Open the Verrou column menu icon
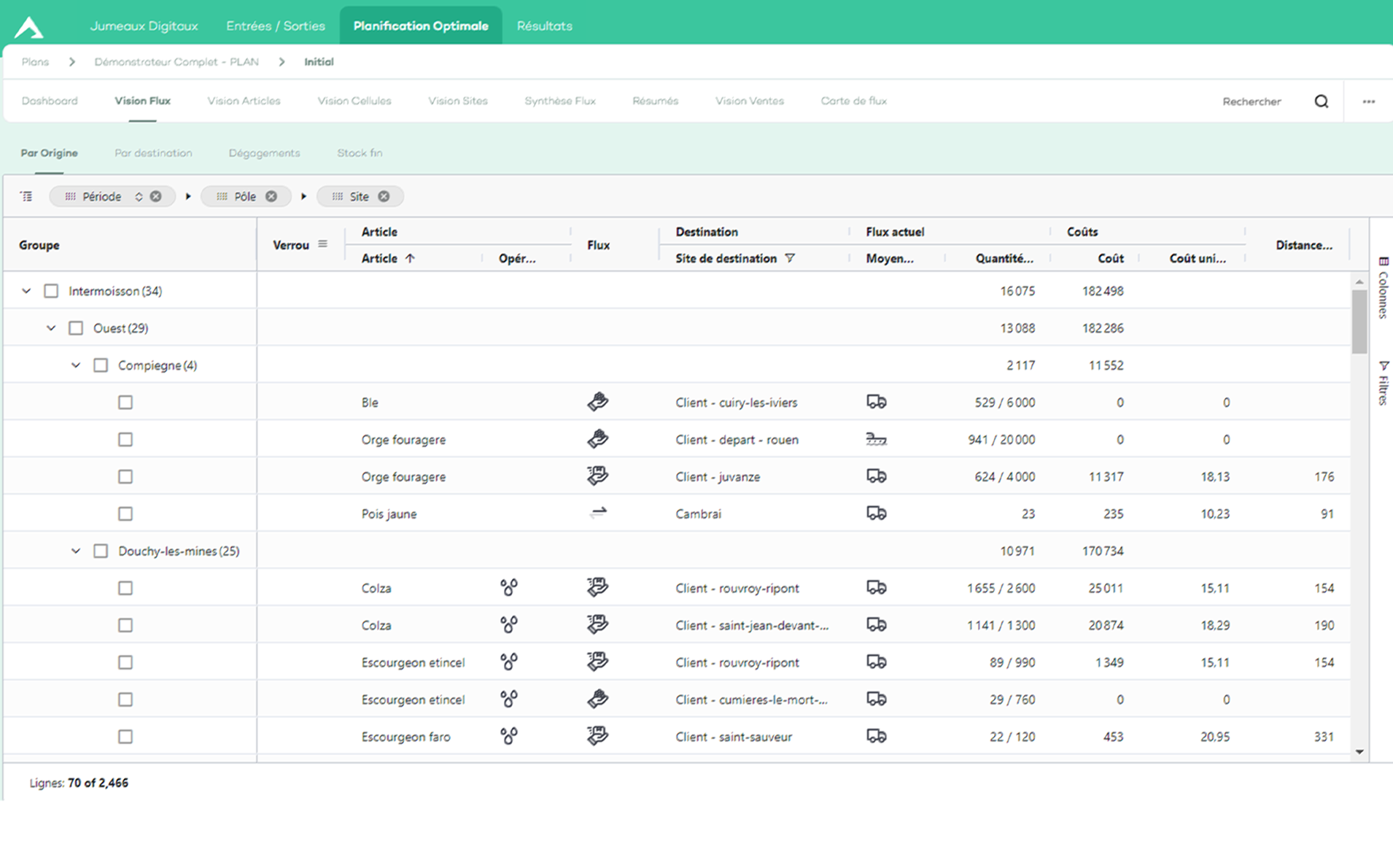 [322, 244]
